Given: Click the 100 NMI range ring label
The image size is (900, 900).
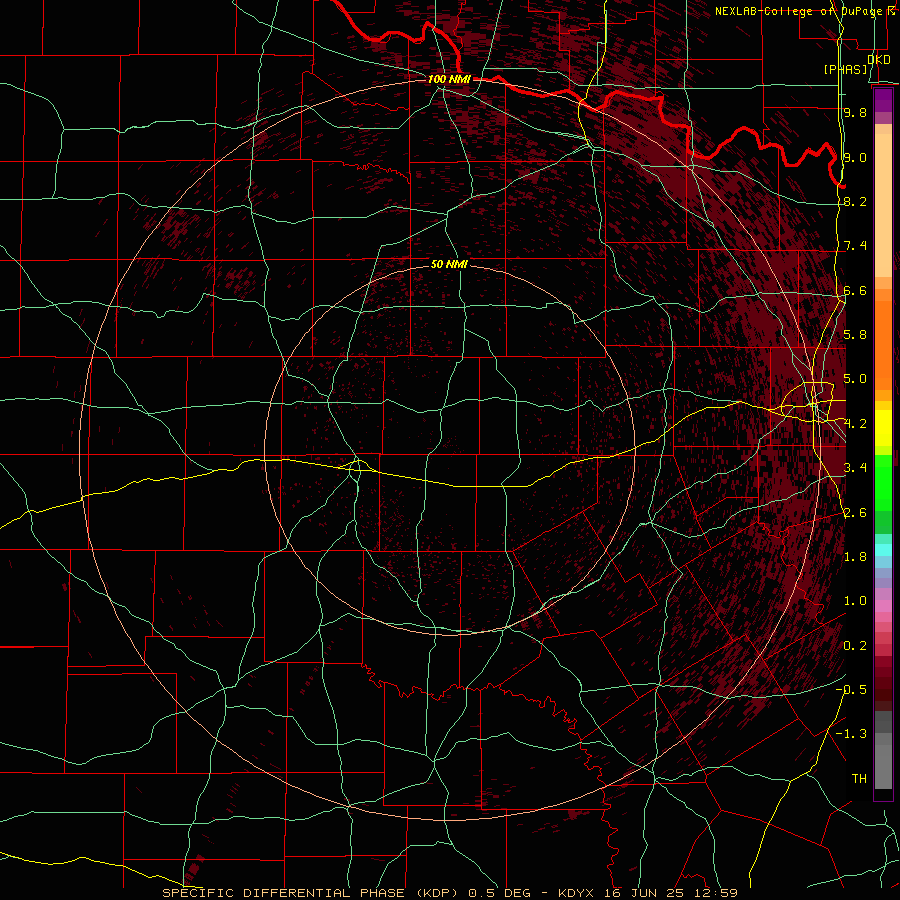Looking at the screenshot, I should pos(449,79).
